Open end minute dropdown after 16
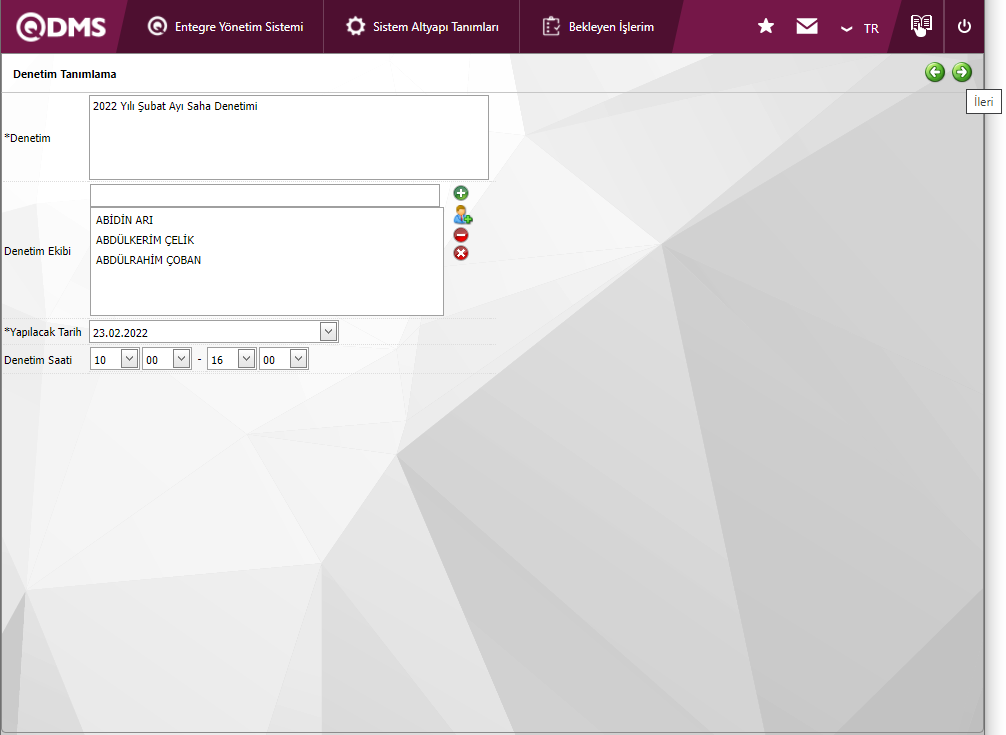 click(298, 359)
